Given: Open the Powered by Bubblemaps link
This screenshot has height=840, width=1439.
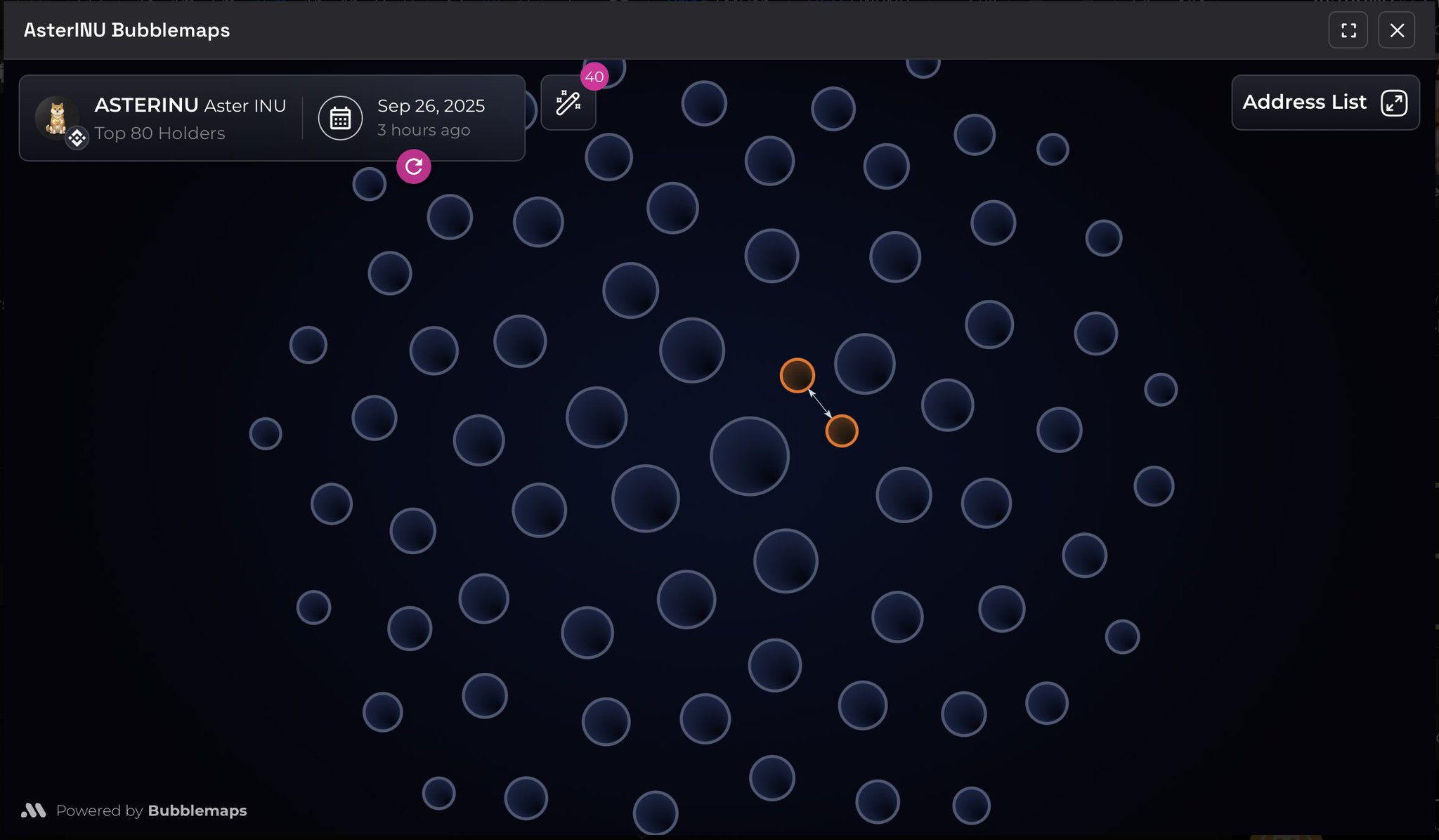Looking at the screenshot, I should (152, 811).
